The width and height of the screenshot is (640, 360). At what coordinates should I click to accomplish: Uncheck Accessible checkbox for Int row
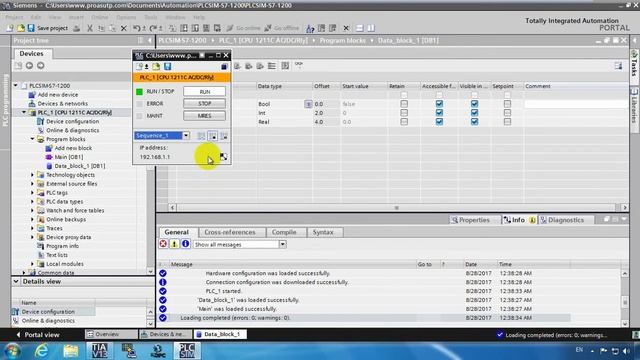(x=439, y=113)
